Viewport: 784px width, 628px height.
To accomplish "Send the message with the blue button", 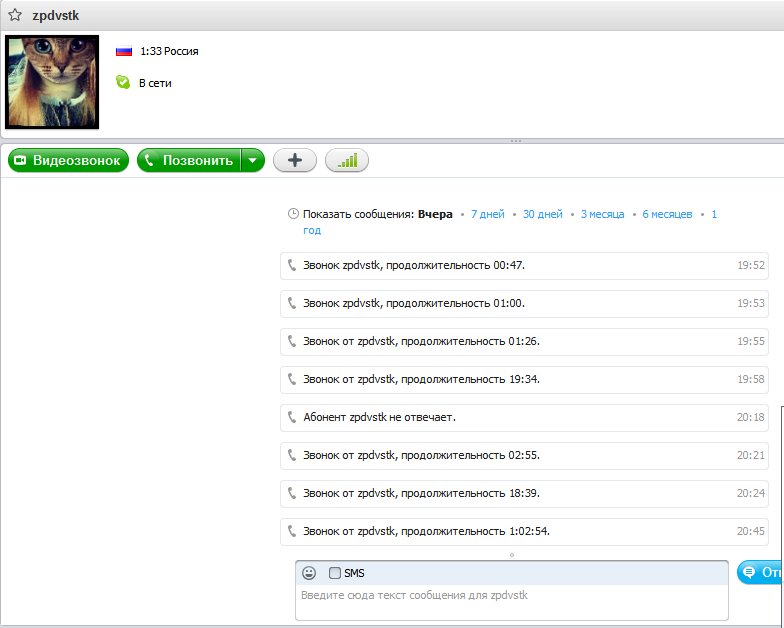I will (760, 572).
